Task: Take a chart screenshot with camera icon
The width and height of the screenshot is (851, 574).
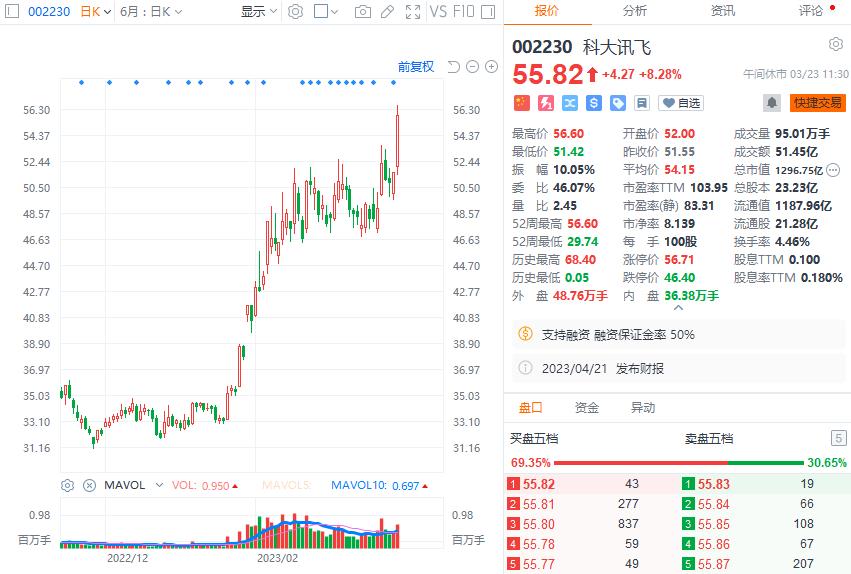Action: click(363, 11)
